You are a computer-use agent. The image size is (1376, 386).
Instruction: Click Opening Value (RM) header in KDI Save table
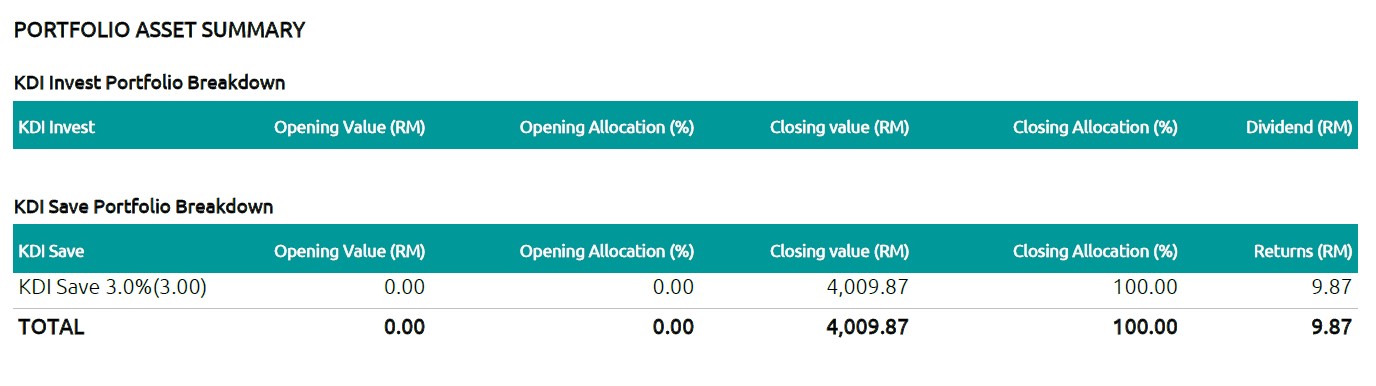point(349,251)
